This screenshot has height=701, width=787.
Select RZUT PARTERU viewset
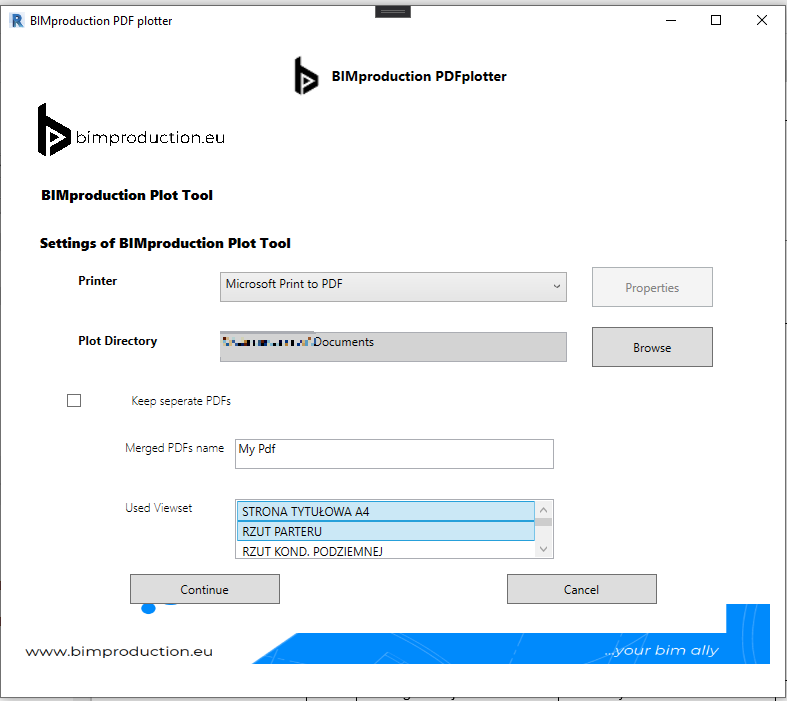point(385,531)
